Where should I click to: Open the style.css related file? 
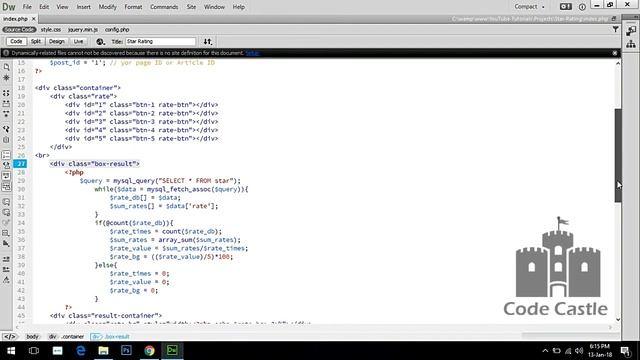click(51, 29)
